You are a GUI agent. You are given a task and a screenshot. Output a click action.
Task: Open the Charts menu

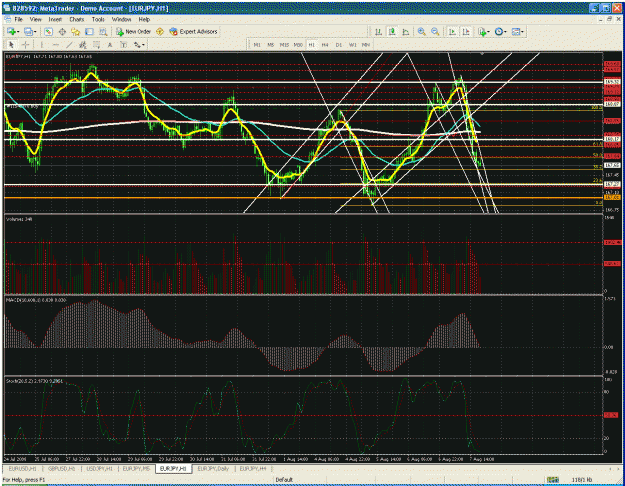tap(77, 19)
